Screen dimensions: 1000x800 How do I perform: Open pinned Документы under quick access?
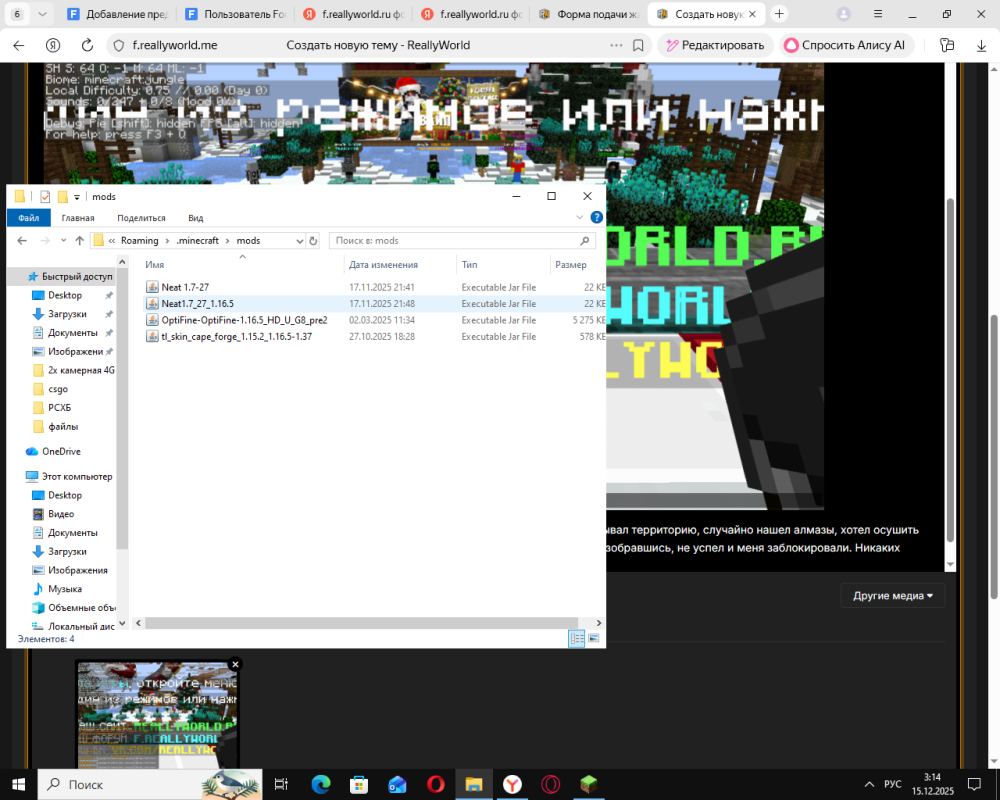pos(72,332)
